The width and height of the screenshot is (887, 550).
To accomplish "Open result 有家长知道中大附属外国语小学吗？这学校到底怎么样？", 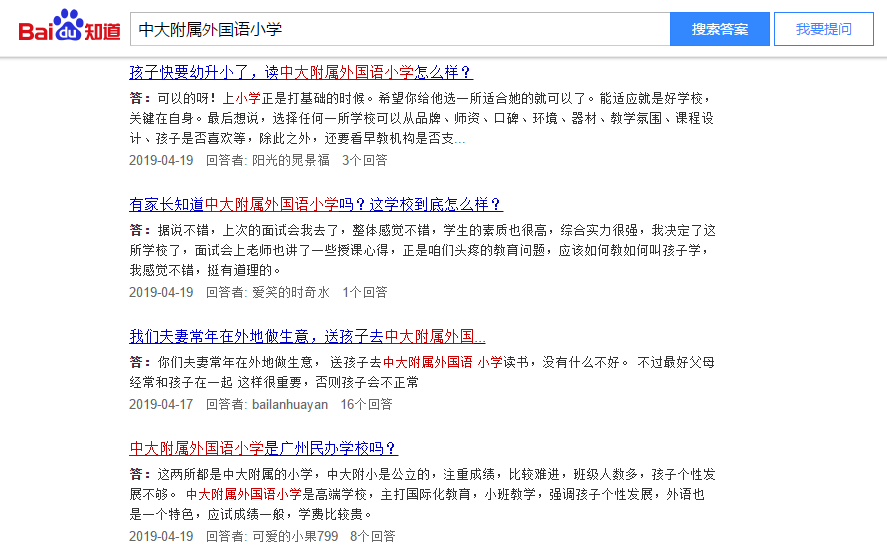I will tap(316, 204).
